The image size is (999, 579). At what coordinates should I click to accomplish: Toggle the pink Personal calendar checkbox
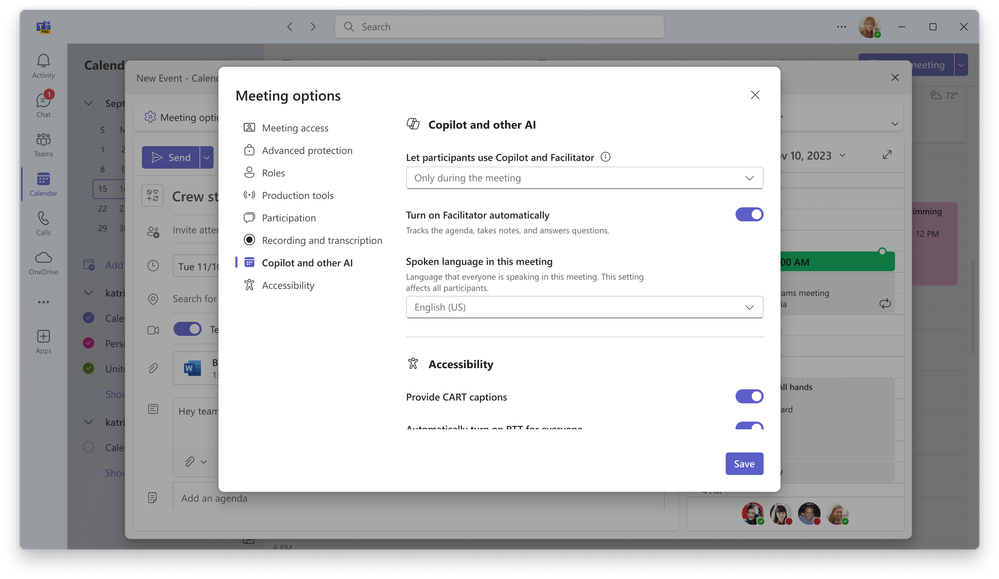pos(89,343)
